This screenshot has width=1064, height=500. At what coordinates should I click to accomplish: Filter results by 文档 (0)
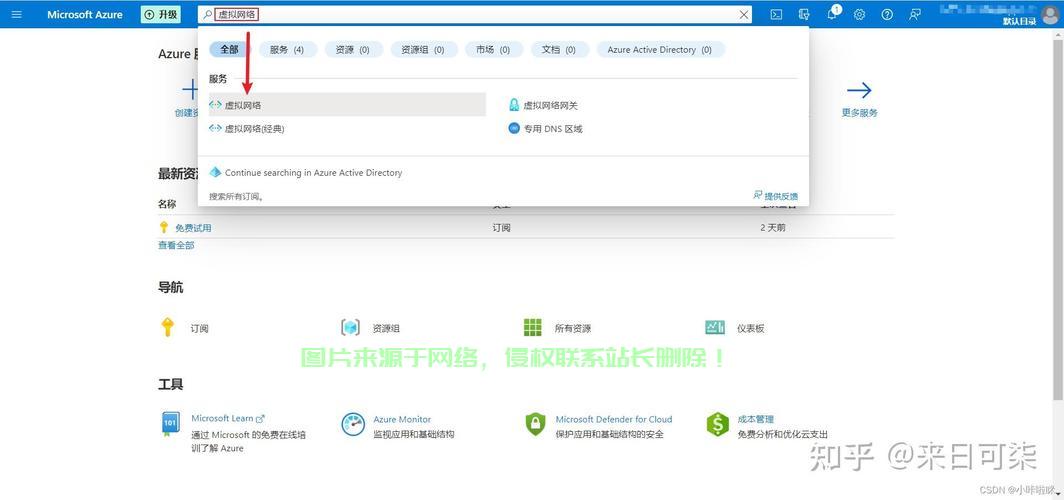[559, 50]
